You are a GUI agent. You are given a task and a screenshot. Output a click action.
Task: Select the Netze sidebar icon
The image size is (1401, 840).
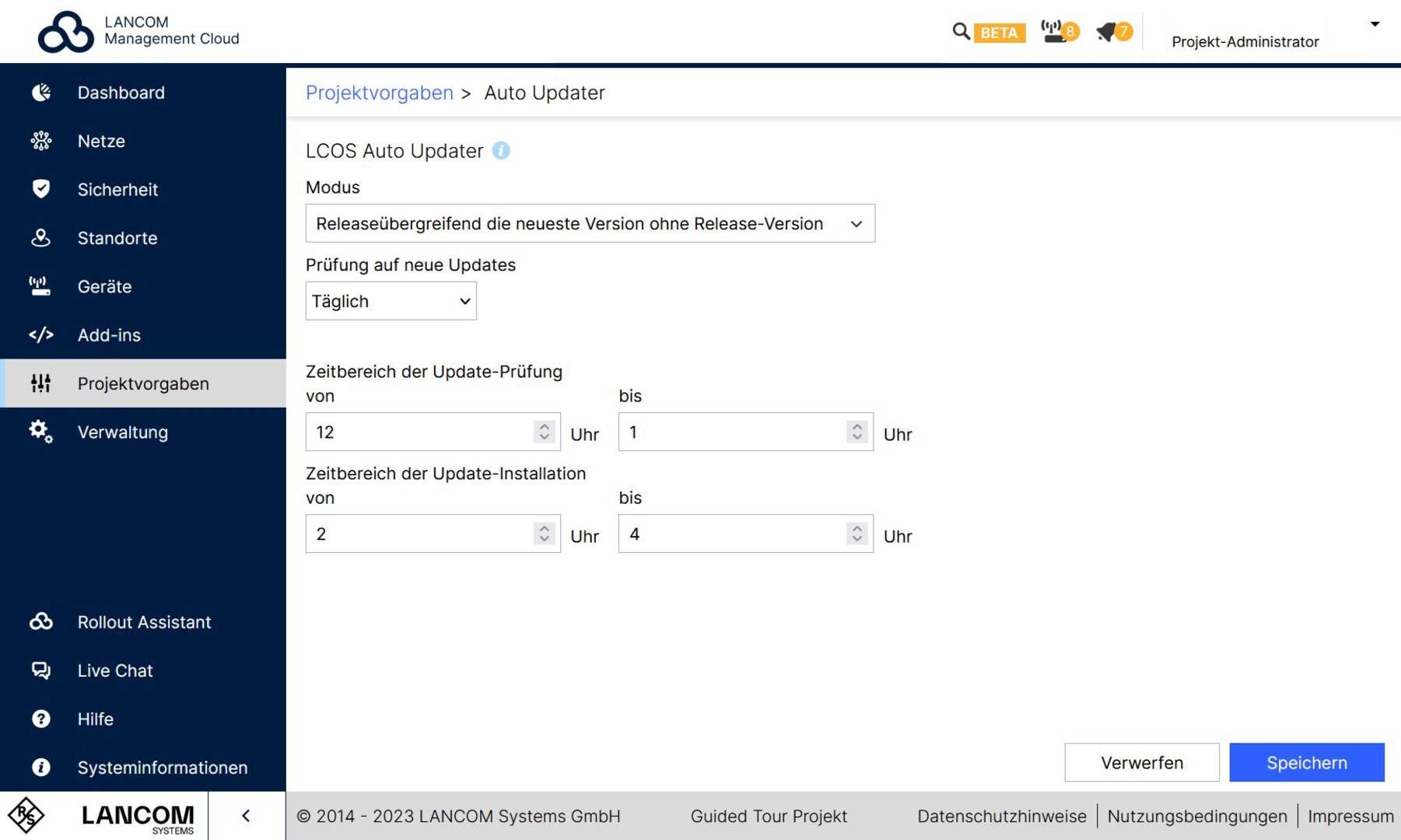(x=40, y=141)
